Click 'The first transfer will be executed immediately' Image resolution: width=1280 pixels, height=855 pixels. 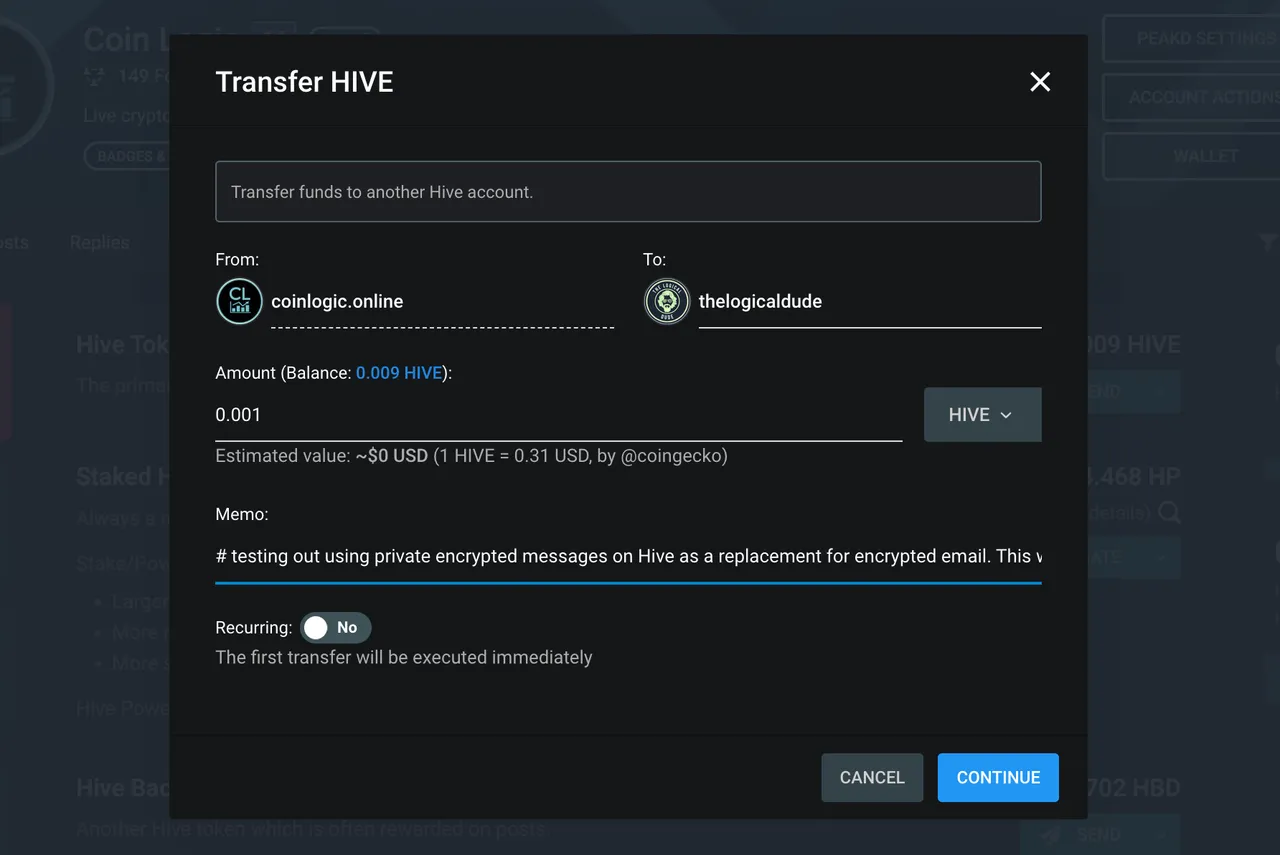(x=404, y=657)
